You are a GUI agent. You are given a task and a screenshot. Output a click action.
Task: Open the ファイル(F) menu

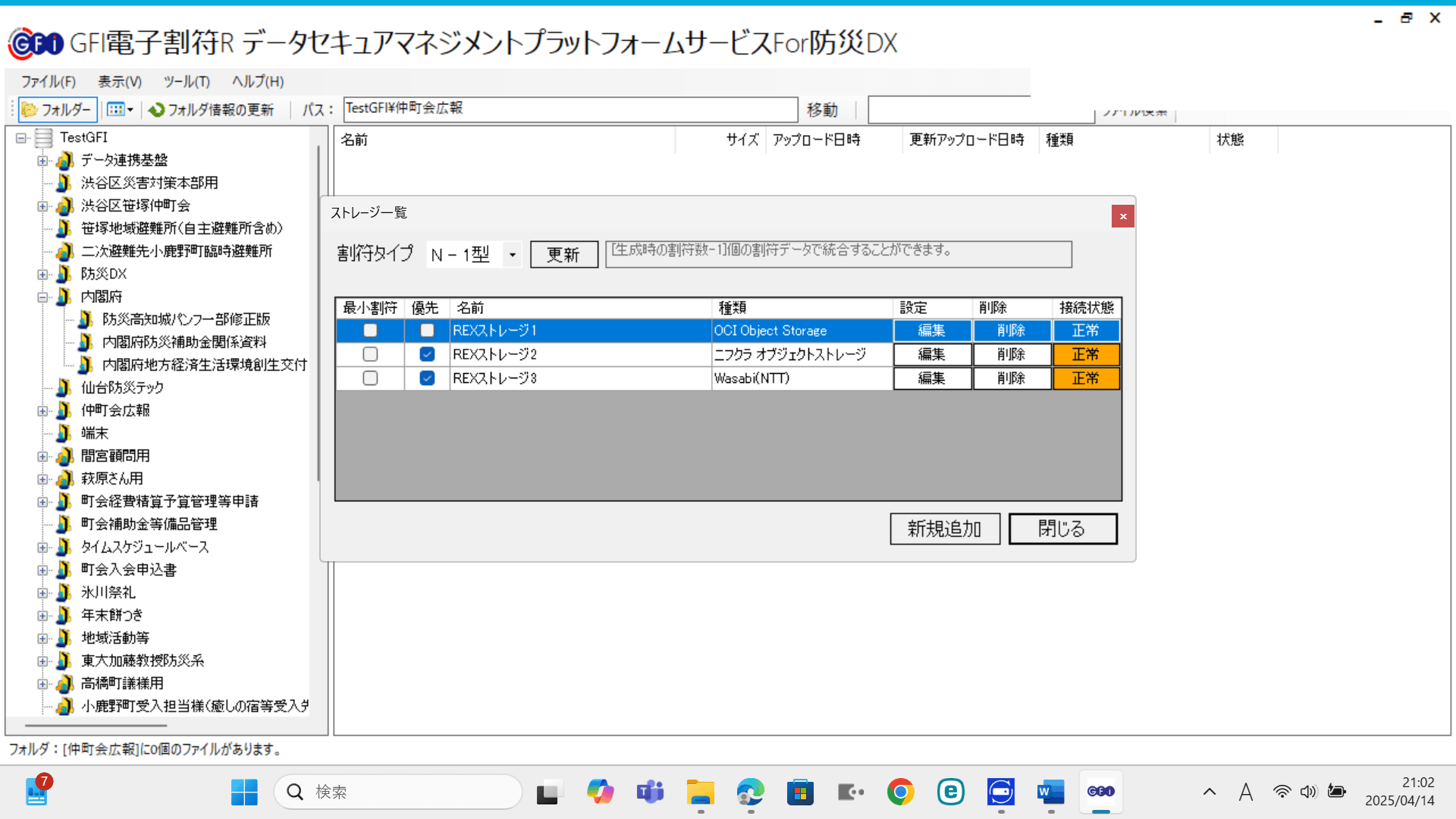click(48, 82)
